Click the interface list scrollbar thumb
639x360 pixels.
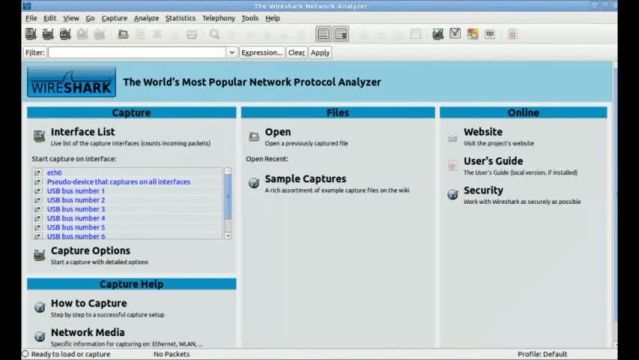(228, 197)
